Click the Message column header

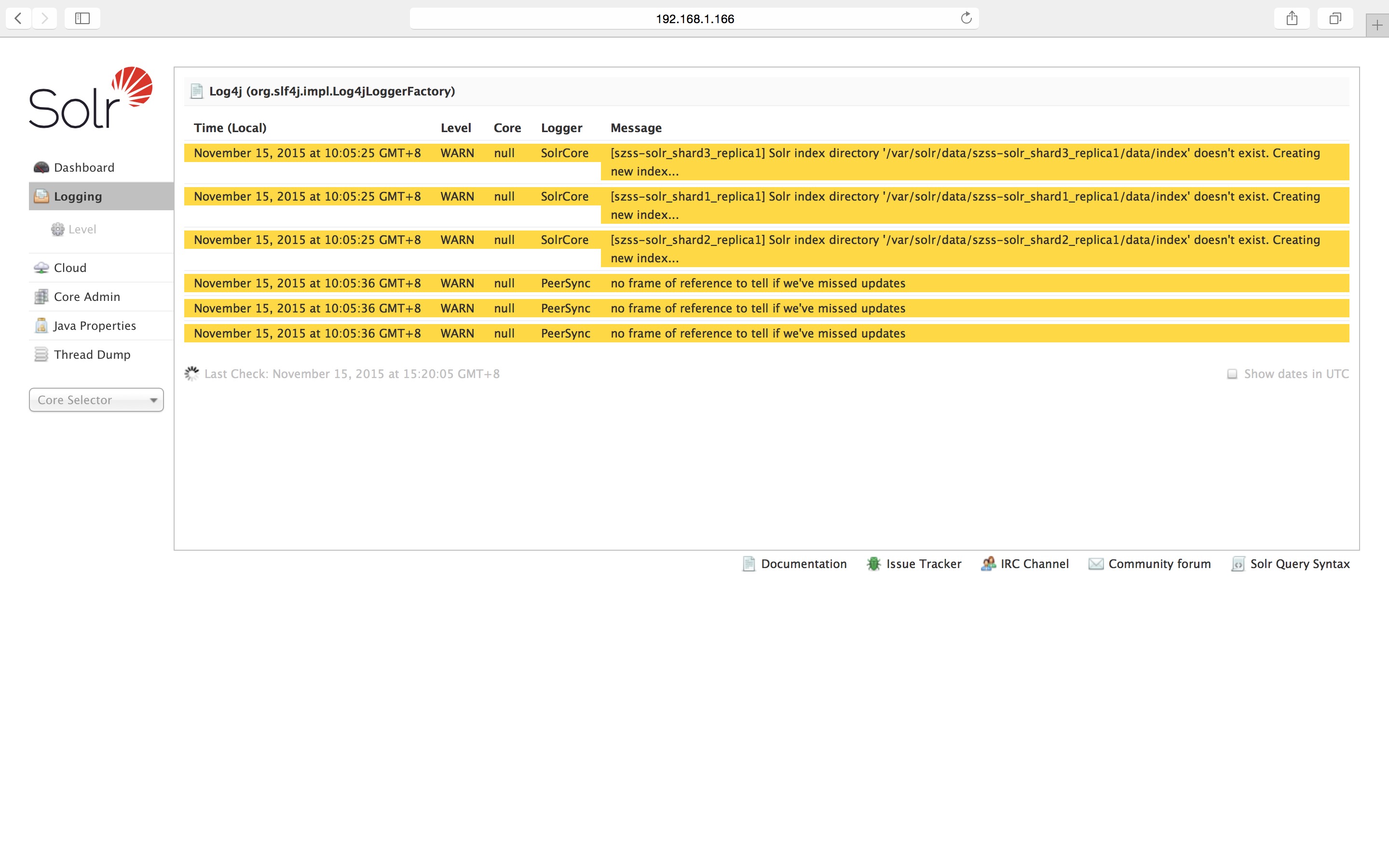[636, 128]
